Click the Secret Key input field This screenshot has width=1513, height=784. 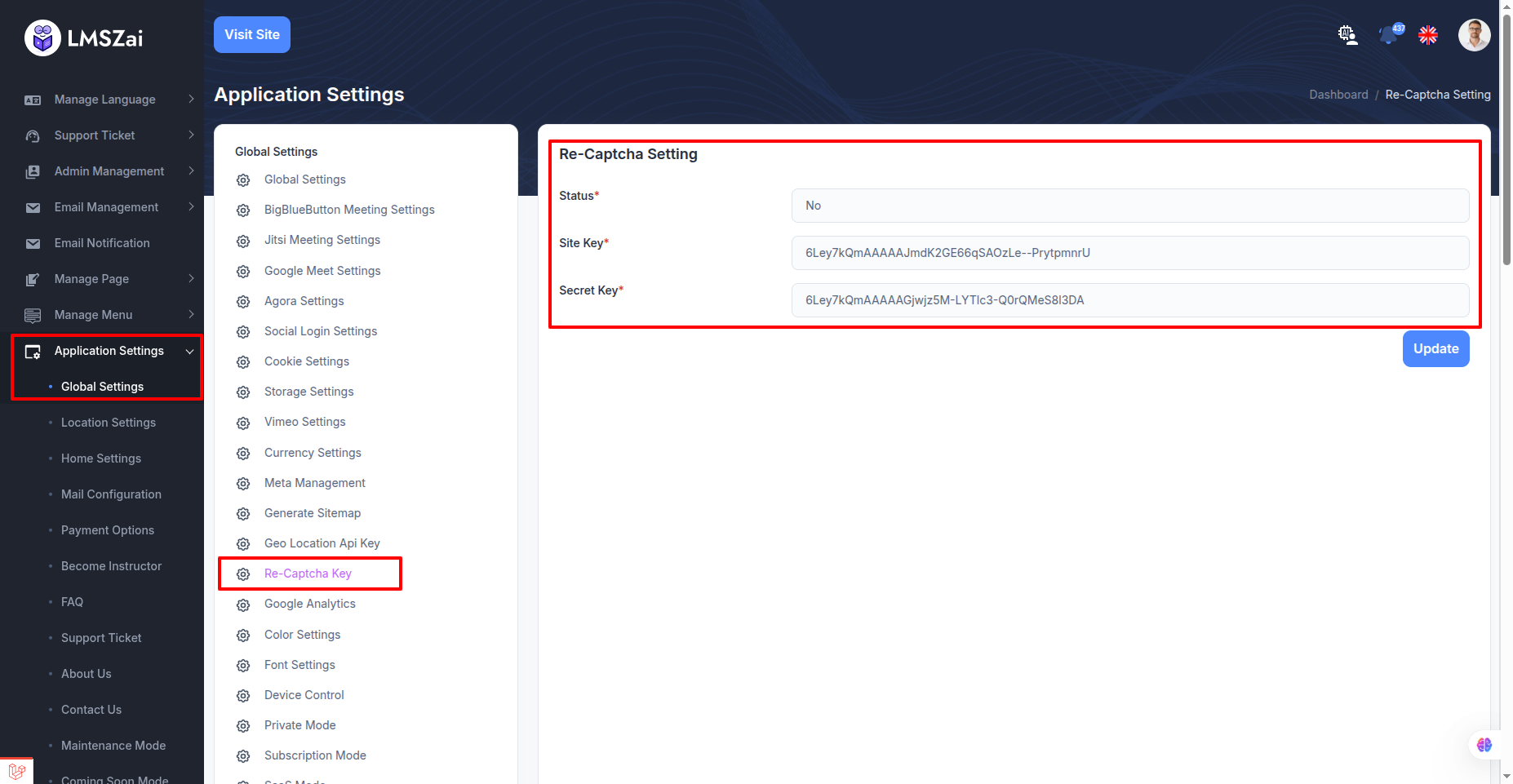pyautogui.click(x=1130, y=300)
